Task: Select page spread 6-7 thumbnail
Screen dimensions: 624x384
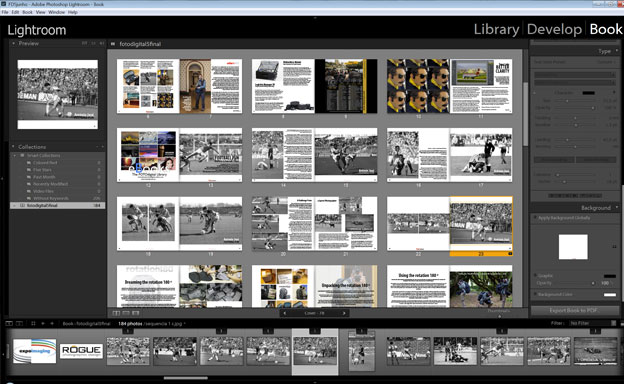Action: [179, 86]
